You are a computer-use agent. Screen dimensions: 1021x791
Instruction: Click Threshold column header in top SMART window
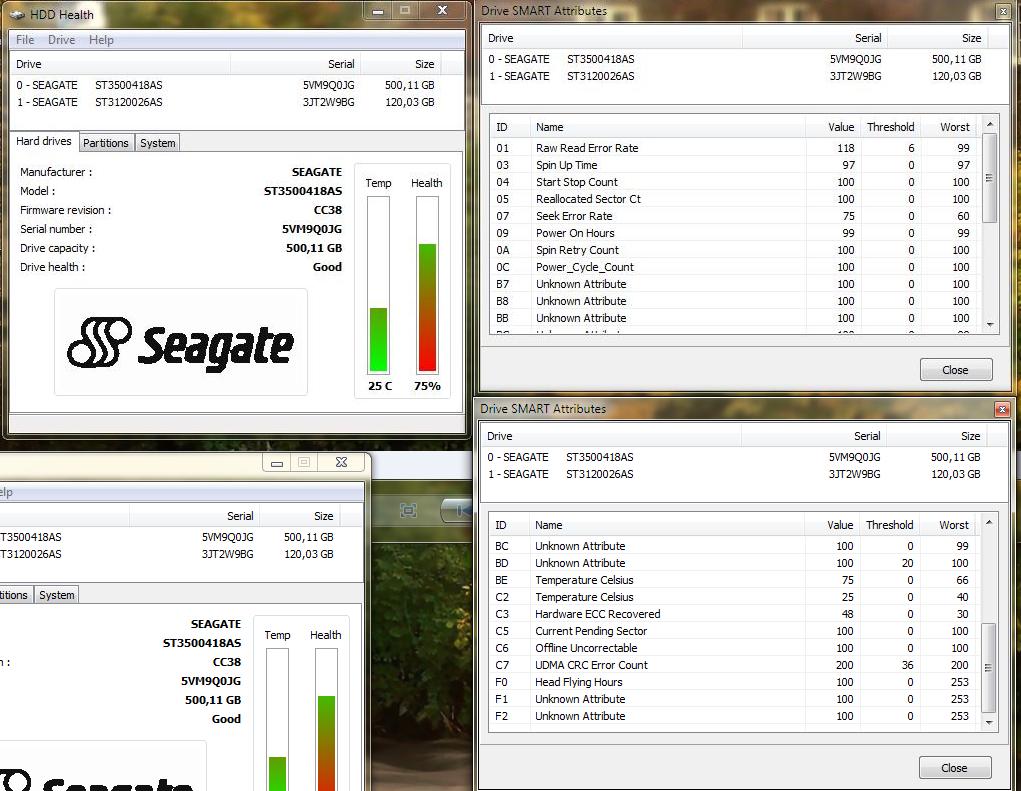point(890,127)
